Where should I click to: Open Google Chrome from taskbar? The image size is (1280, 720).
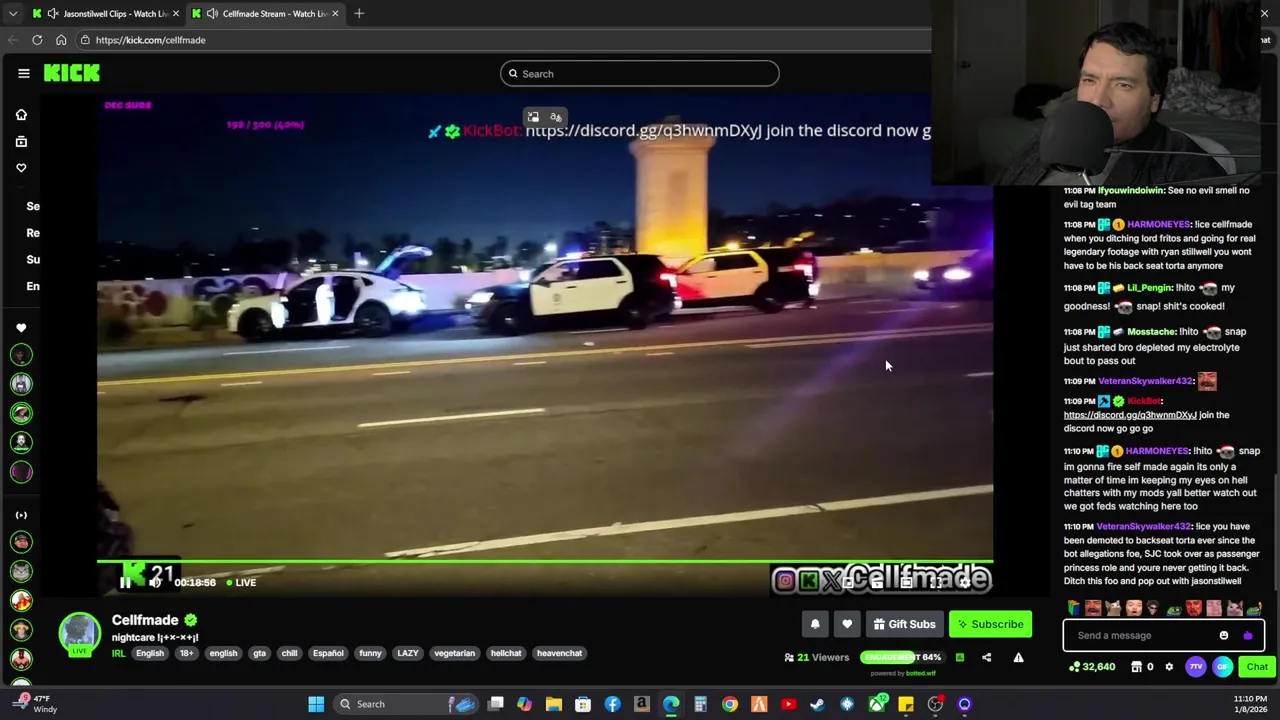(730, 704)
